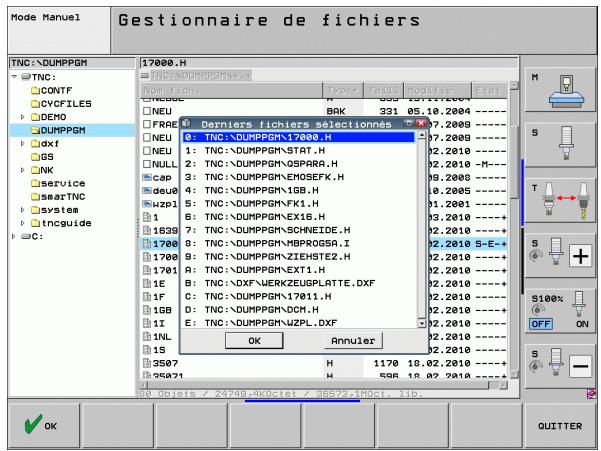The height and width of the screenshot is (451, 601).
Task: Click the QUITTER soft key
Action: [x=560, y=425]
